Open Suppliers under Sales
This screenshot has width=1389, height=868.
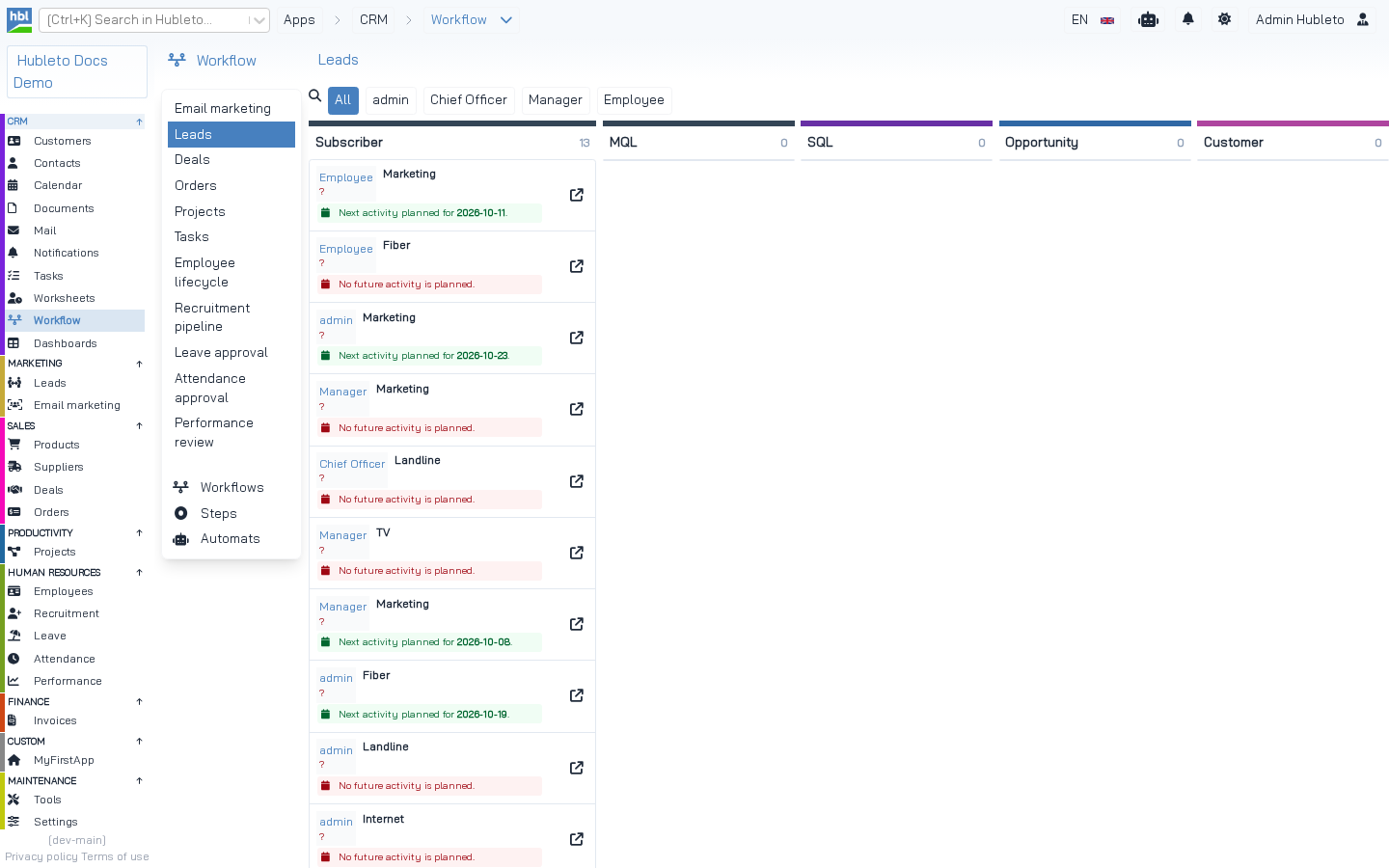tap(74, 467)
